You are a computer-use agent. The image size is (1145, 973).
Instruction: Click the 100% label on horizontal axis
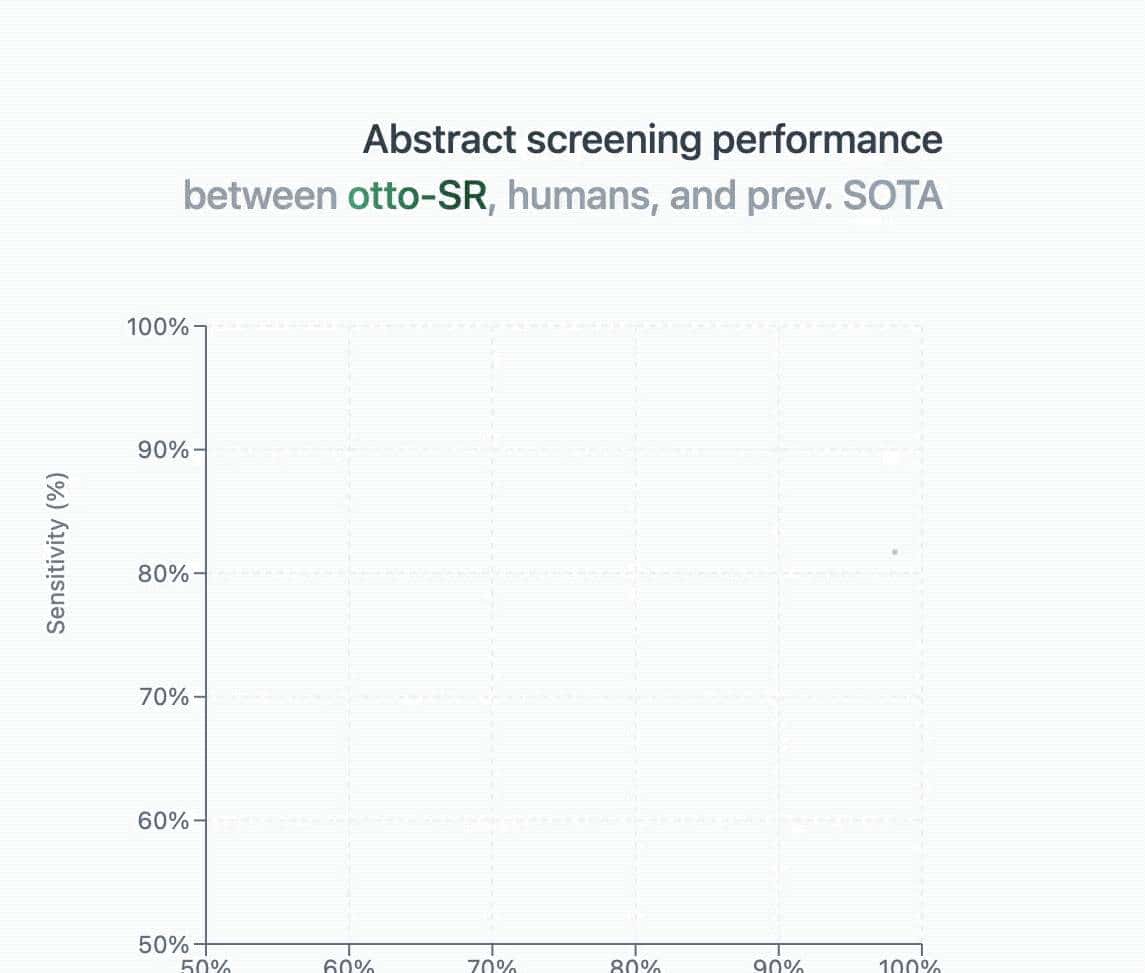pyautogui.click(x=911, y=967)
